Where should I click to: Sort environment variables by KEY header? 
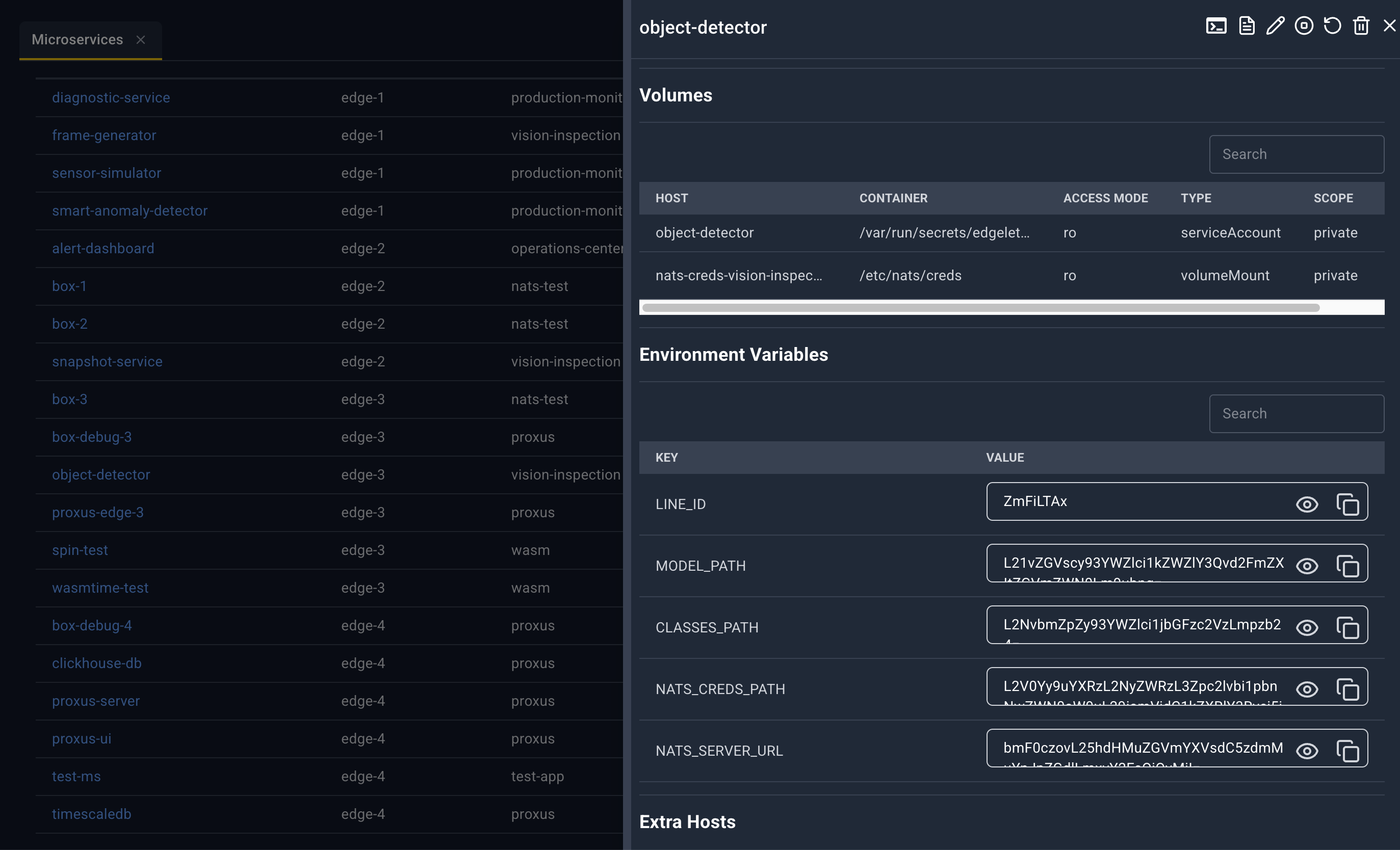click(x=666, y=458)
